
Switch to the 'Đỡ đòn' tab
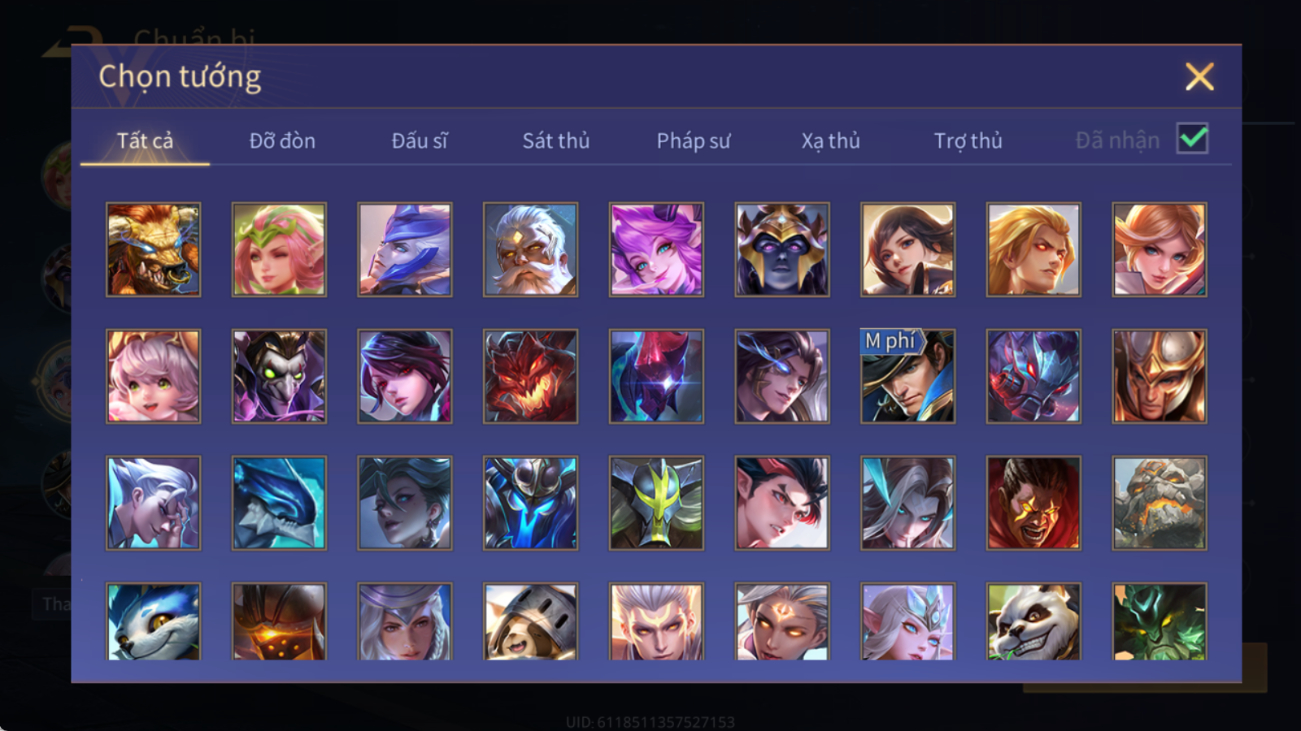point(282,141)
